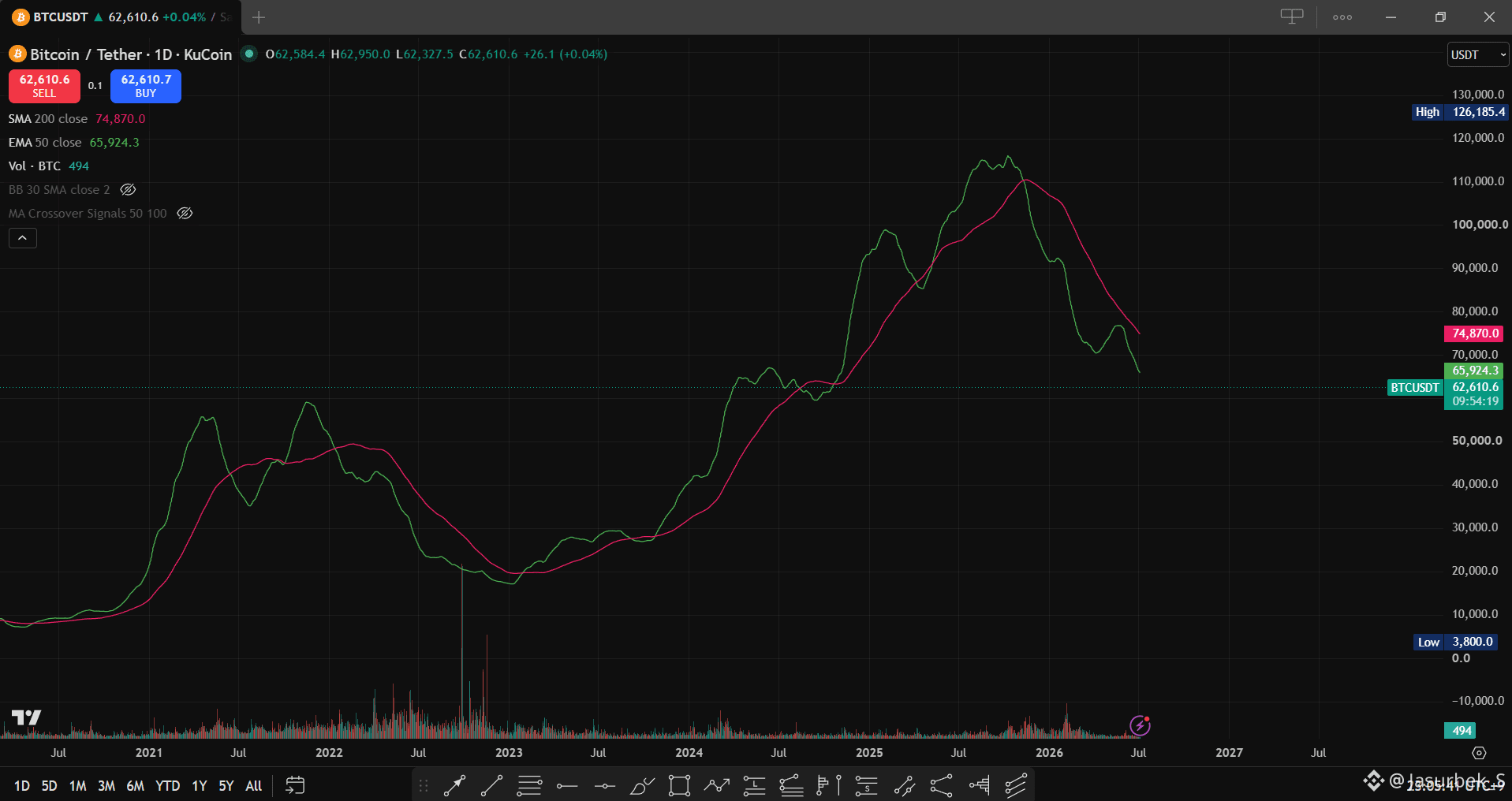Set the date range to 5D
This screenshot has height=801, width=1512.
click(49, 785)
